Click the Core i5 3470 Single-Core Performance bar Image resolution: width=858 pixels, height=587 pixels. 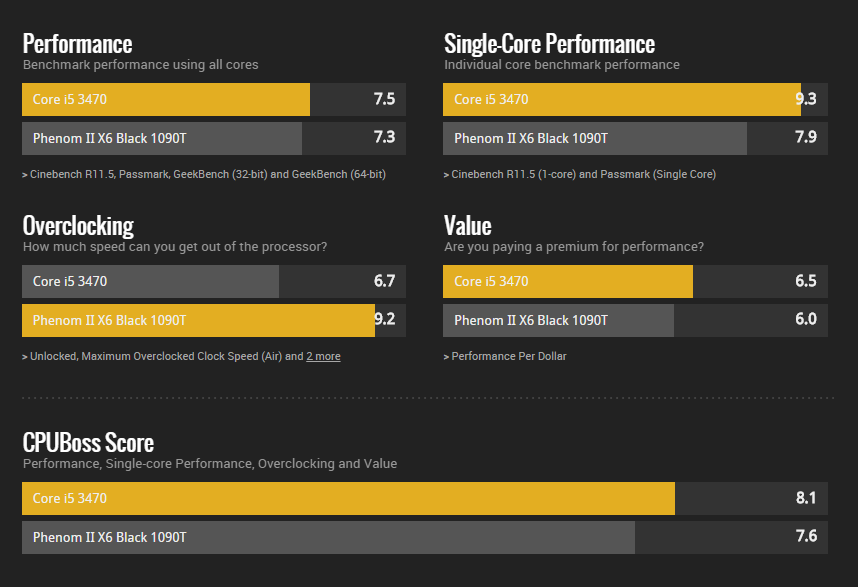[635, 100]
